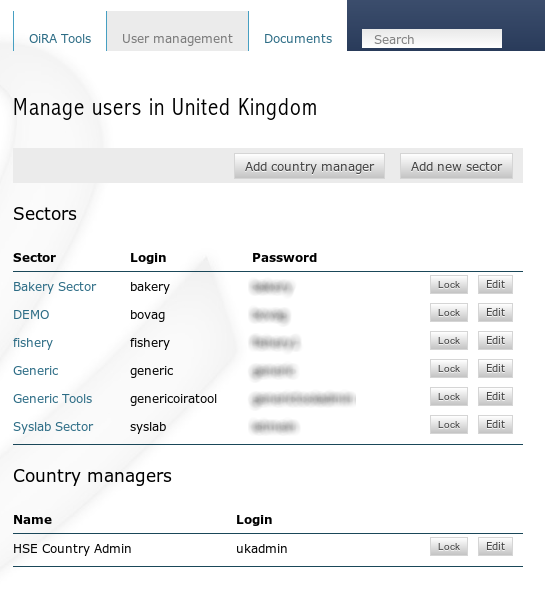Focus the Search input field
Viewport: 545px width, 599px height.
[x=432, y=39]
